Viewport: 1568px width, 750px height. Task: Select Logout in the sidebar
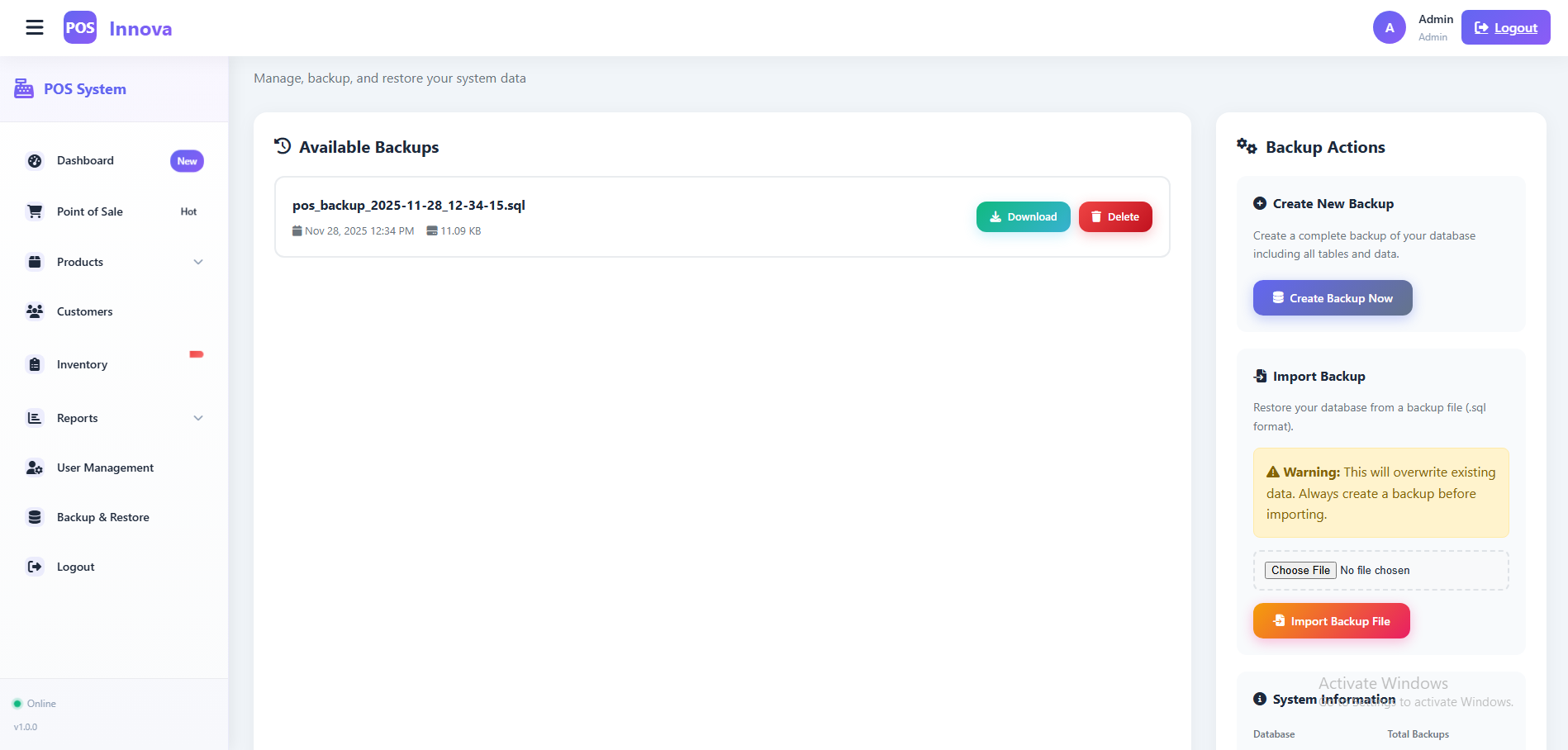point(75,567)
